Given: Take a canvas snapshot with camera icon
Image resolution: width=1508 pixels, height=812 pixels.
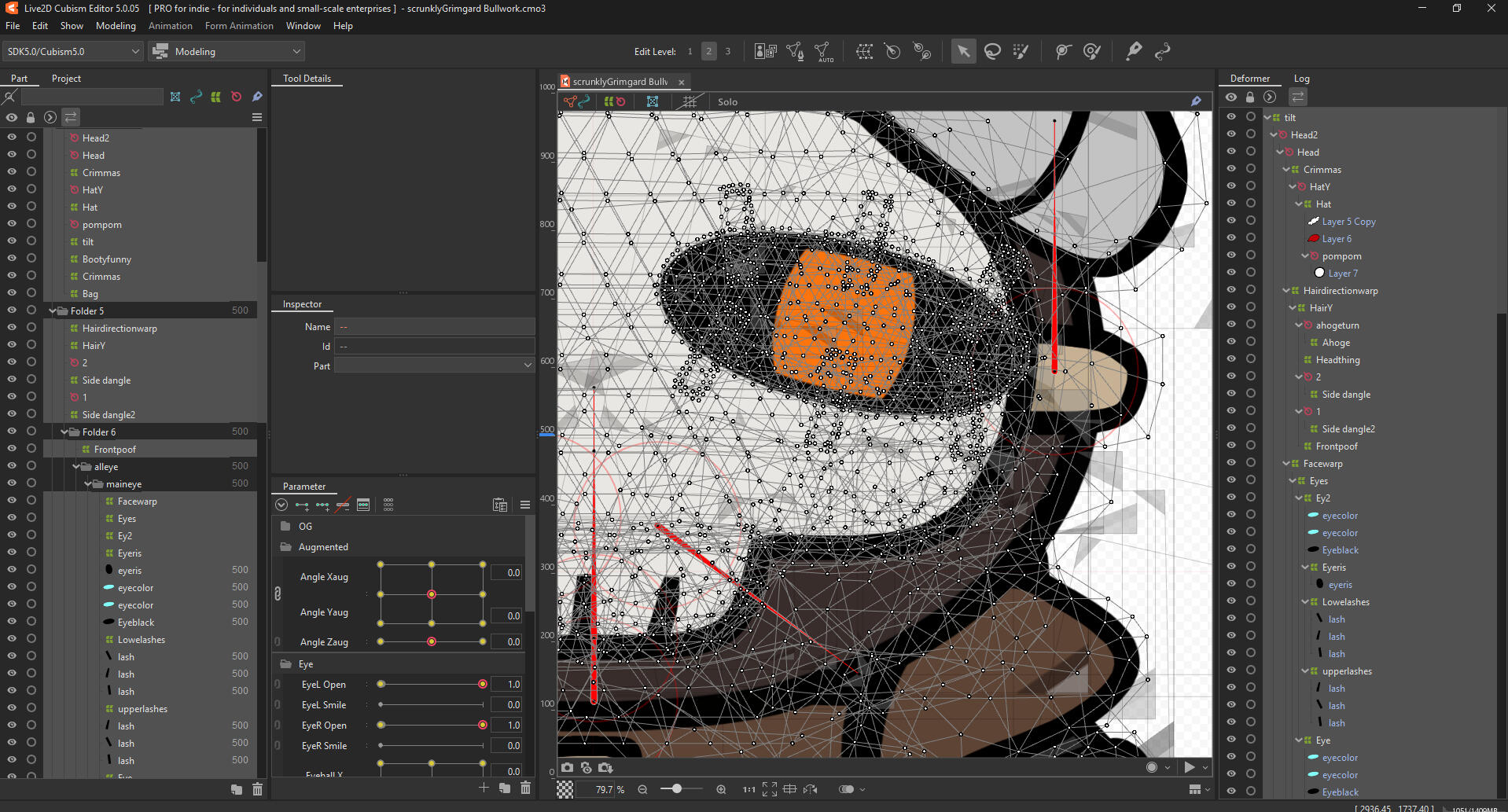Looking at the screenshot, I should click(x=567, y=767).
